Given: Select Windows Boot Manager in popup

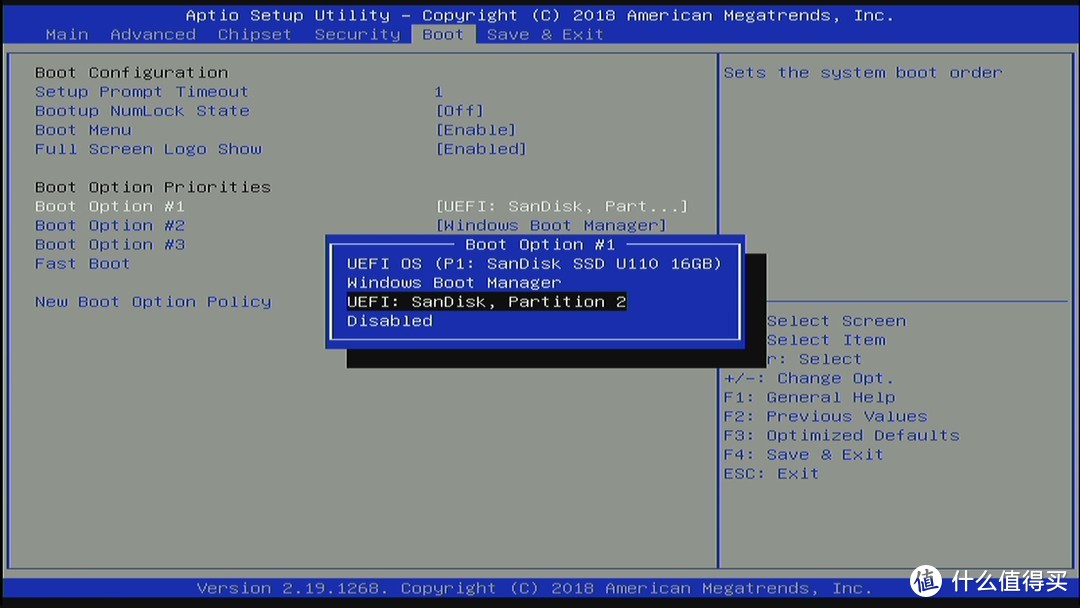Looking at the screenshot, I should (x=454, y=283).
